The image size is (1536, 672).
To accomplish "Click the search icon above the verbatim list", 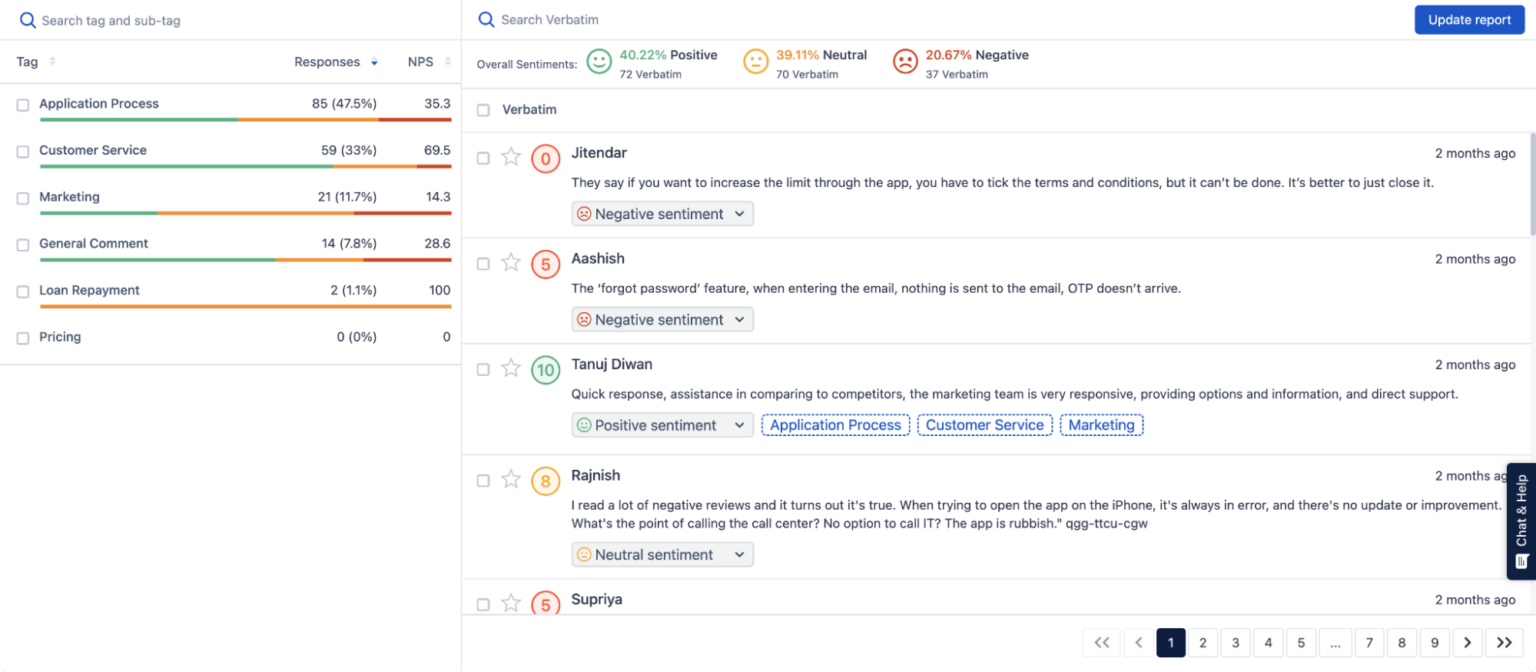I will coord(486,19).
